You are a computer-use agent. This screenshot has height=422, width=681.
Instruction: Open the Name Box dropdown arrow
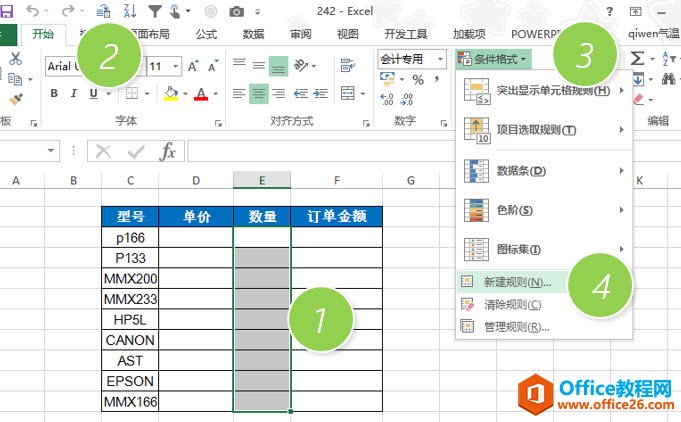tap(51, 151)
